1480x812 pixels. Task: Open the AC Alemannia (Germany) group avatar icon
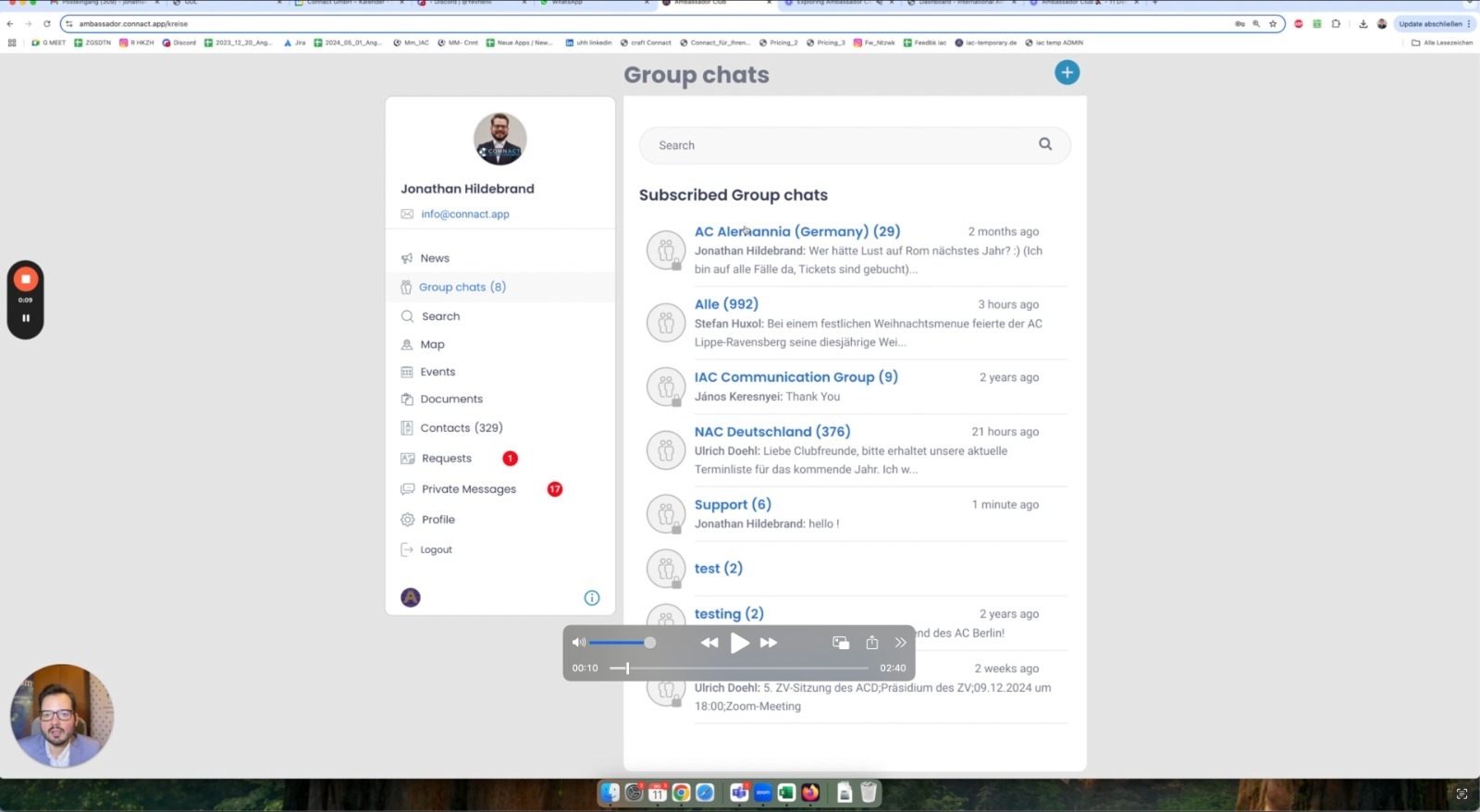coord(665,250)
